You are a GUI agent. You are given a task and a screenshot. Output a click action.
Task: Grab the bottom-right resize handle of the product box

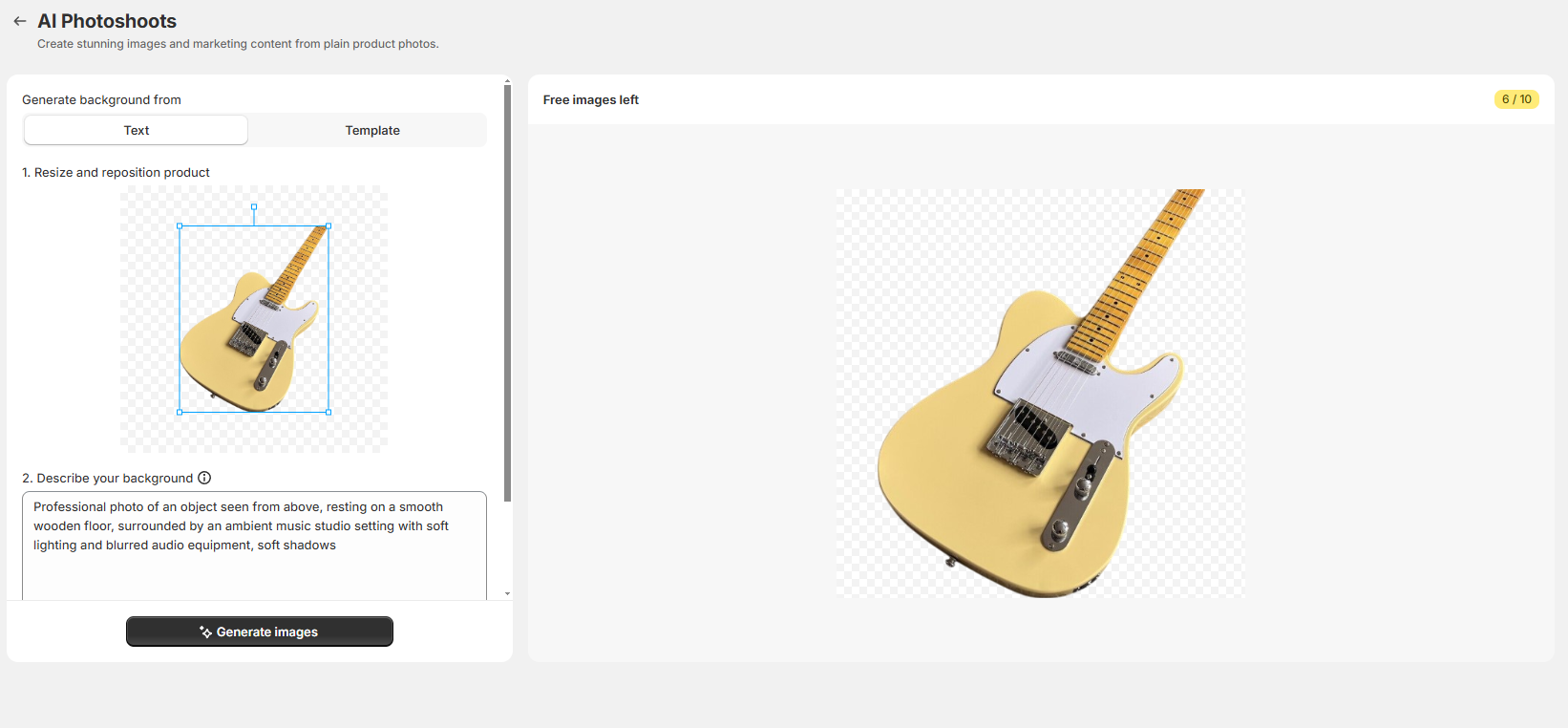coord(328,412)
